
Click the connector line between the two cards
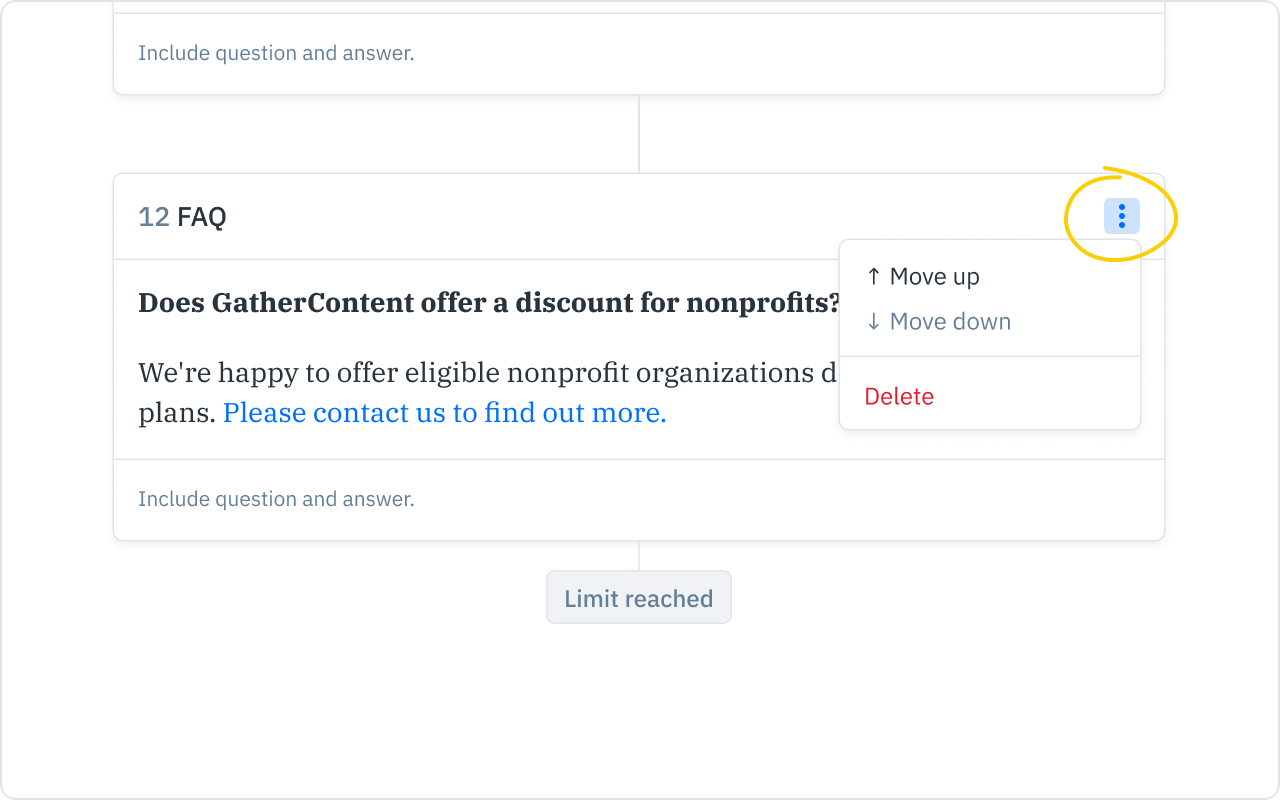pos(639,134)
